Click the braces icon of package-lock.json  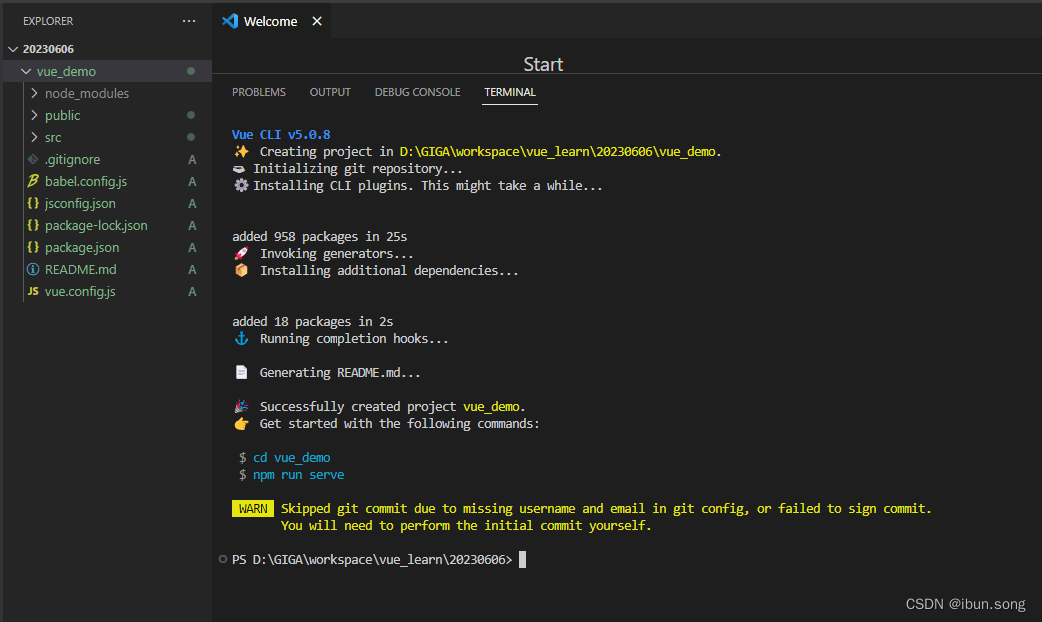tap(33, 225)
